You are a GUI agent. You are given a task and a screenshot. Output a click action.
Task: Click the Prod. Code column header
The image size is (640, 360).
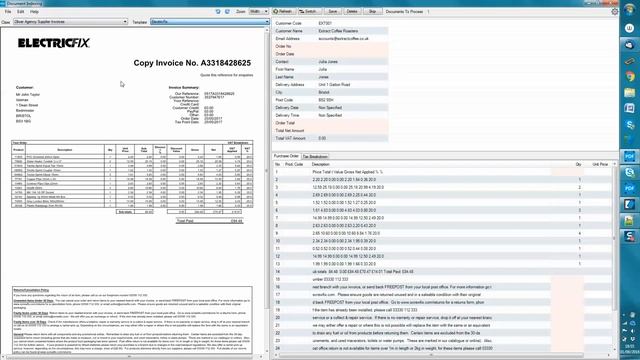(x=294, y=164)
